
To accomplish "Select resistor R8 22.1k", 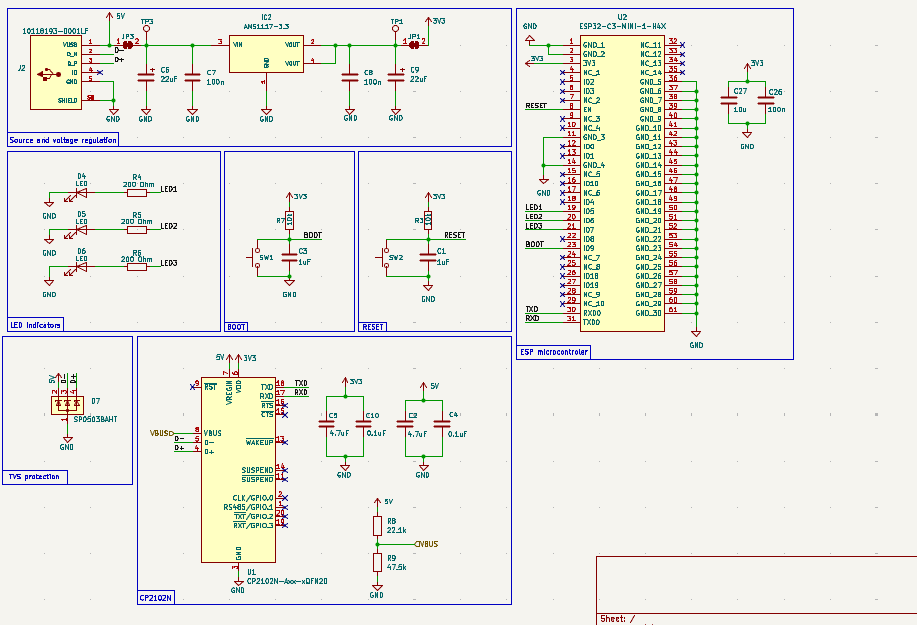I will tap(377, 526).
